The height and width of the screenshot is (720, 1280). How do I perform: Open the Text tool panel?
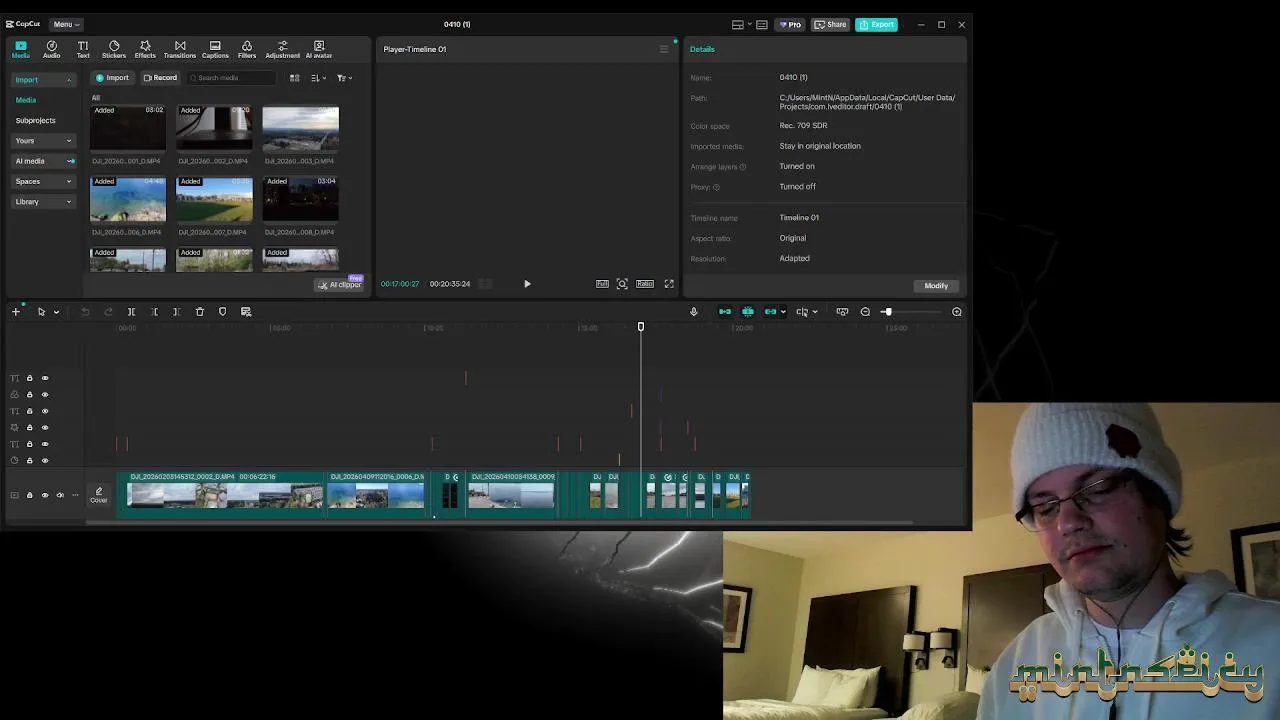coord(83,49)
